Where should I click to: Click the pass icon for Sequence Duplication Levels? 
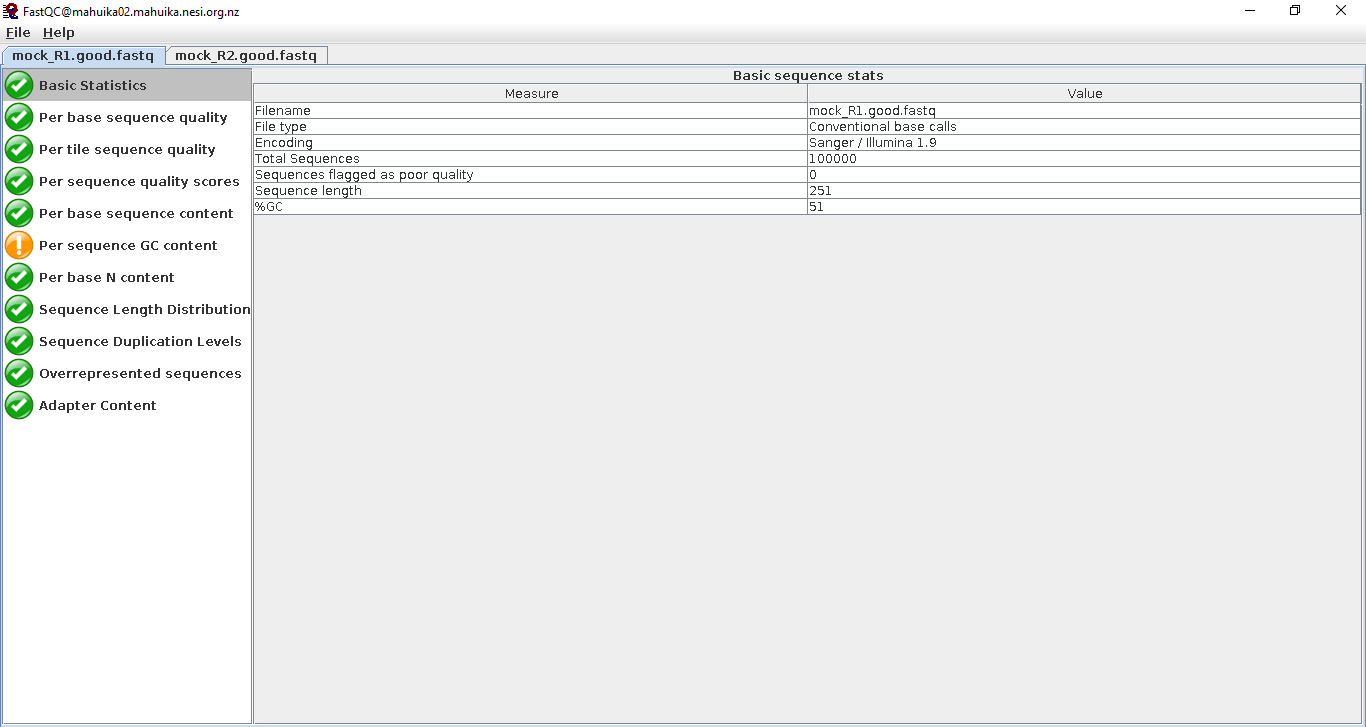19,341
